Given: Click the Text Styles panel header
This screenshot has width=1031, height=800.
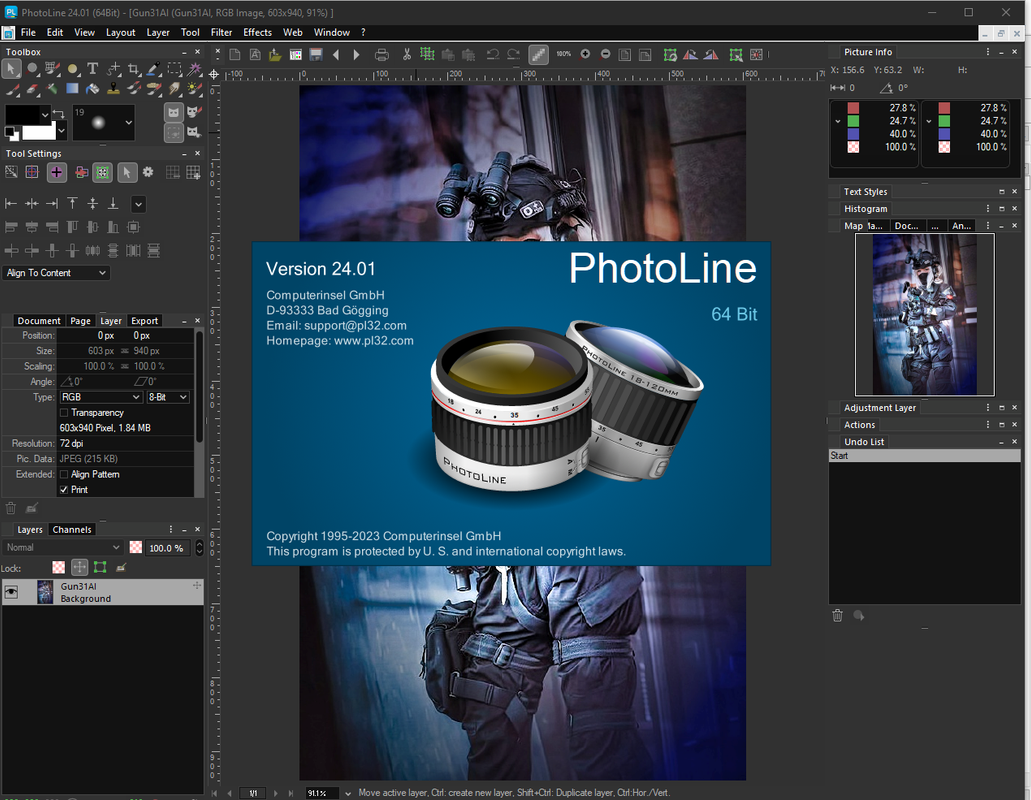Looking at the screenshot, I should (865, 192).
